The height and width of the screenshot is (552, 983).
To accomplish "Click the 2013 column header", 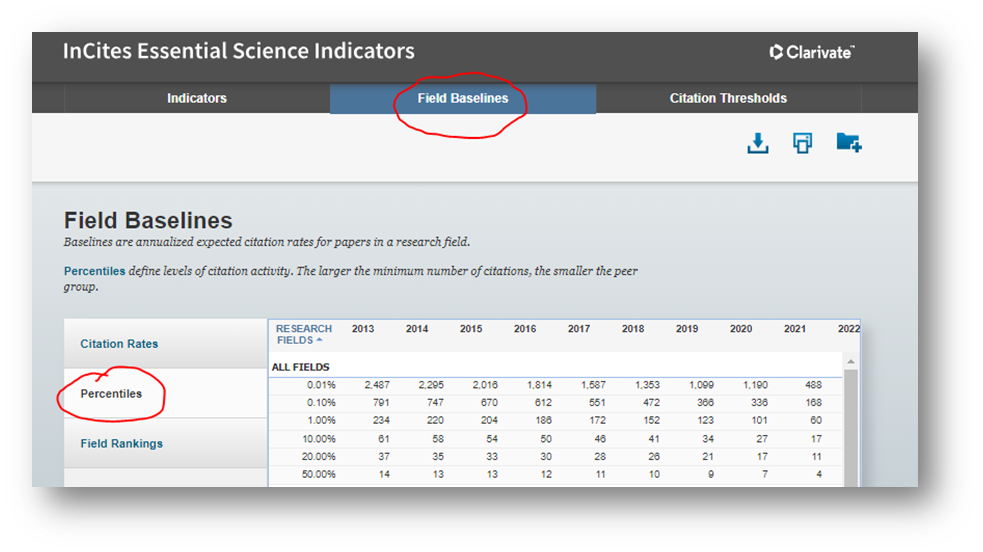I will (x=363, y=329).
